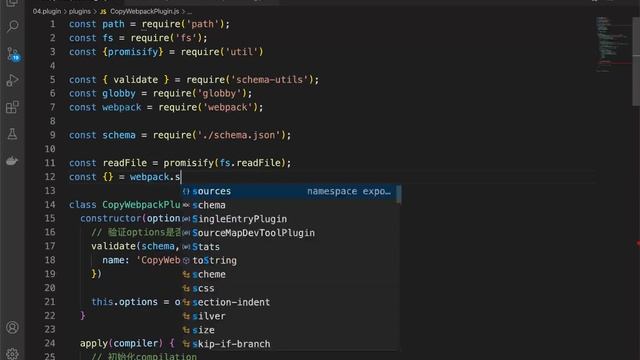Click breadcrumb 'CopyWebpackPlugin.js' file
Screen dimensions: 640x360
click(x=144, y=11)
